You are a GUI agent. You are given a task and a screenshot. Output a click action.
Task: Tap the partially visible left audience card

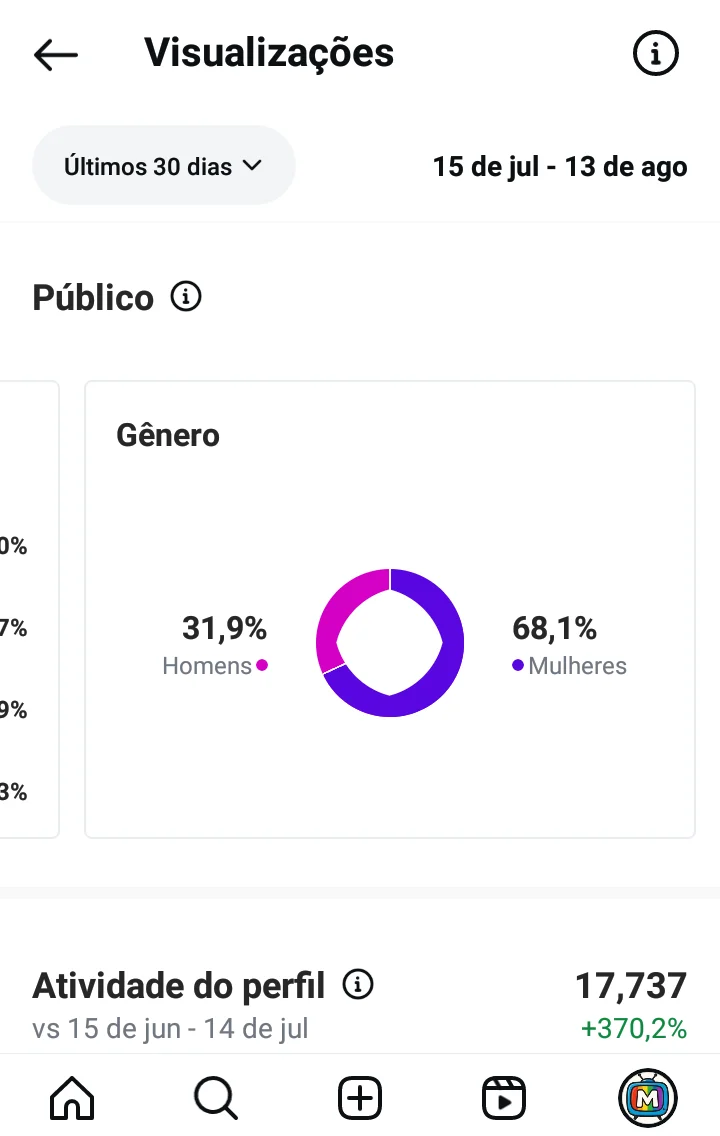pos(29,609)
